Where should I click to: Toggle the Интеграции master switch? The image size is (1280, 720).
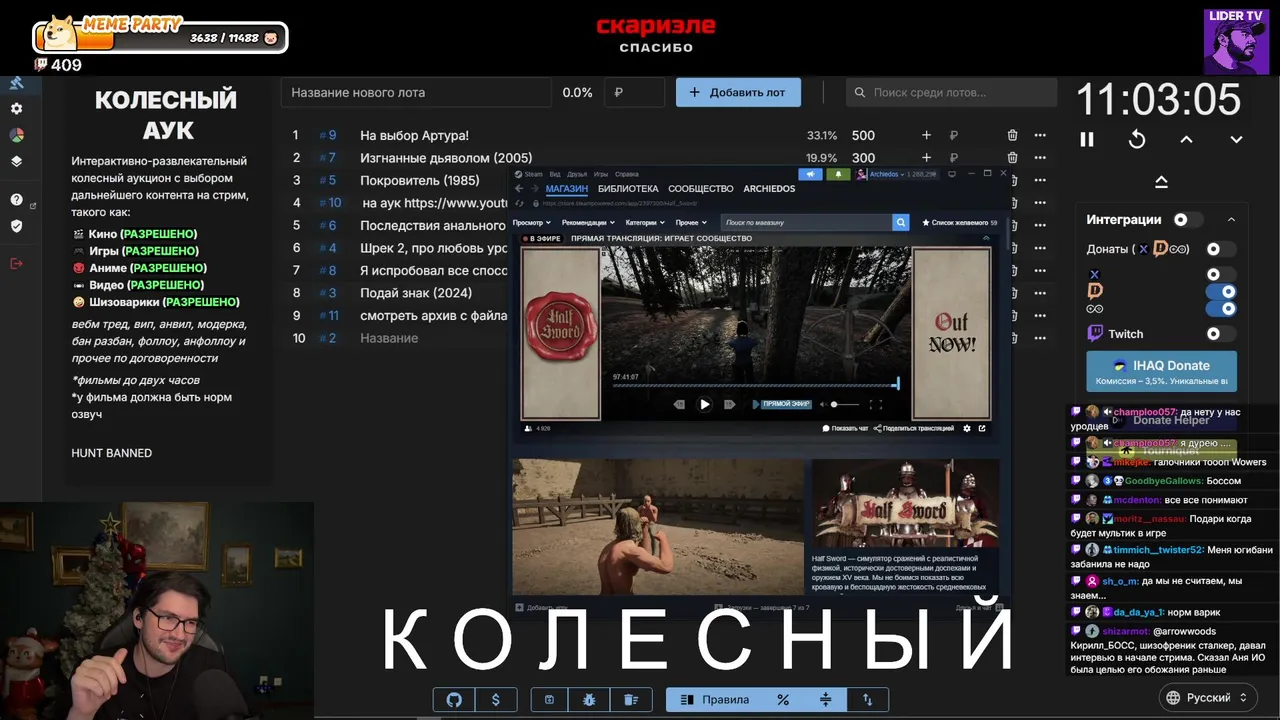(x=1186, y=220)
